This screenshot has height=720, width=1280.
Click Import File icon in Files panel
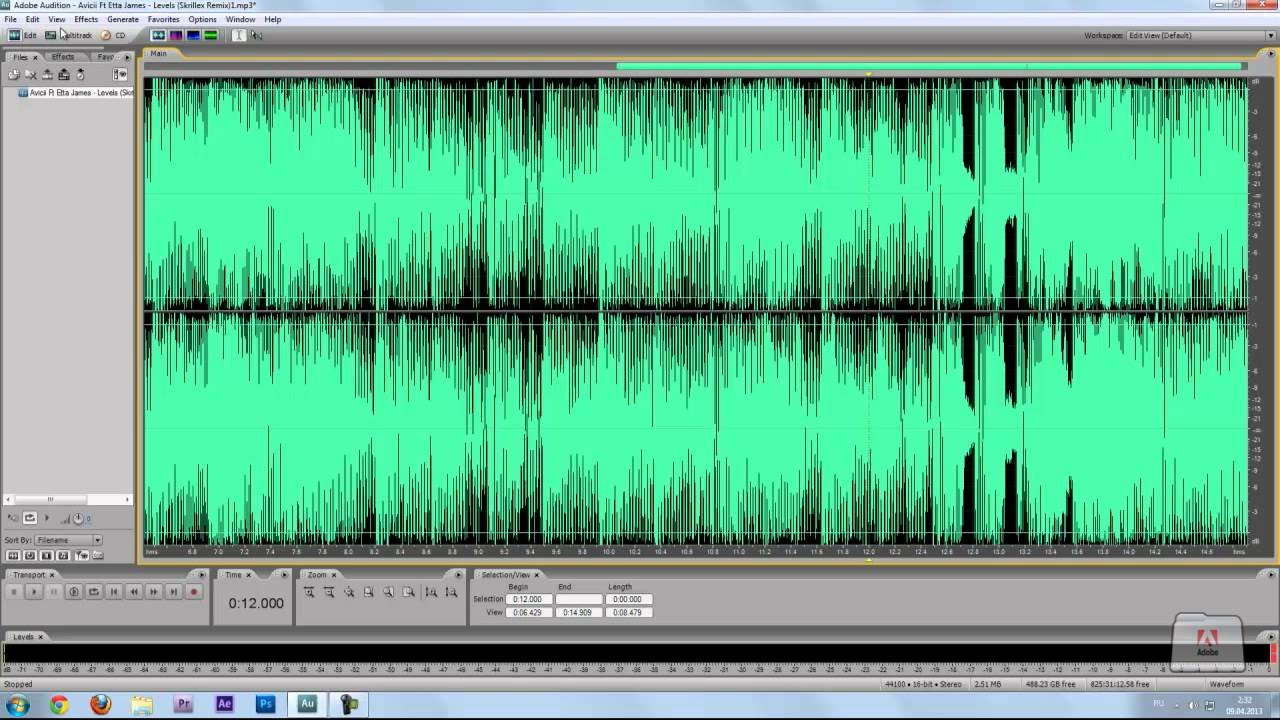pos(14,74)
